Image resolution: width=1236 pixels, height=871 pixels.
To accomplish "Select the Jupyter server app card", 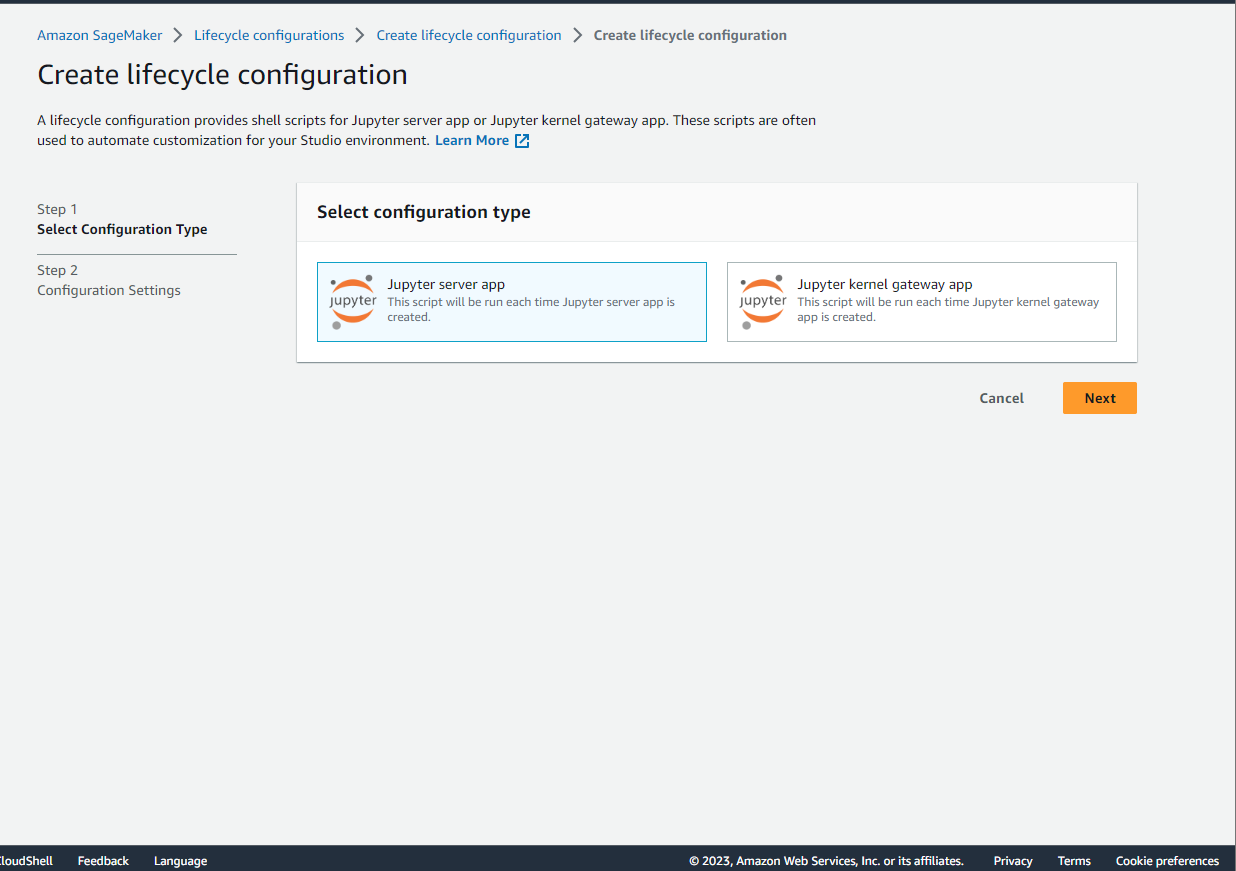I will pos(512,302).
